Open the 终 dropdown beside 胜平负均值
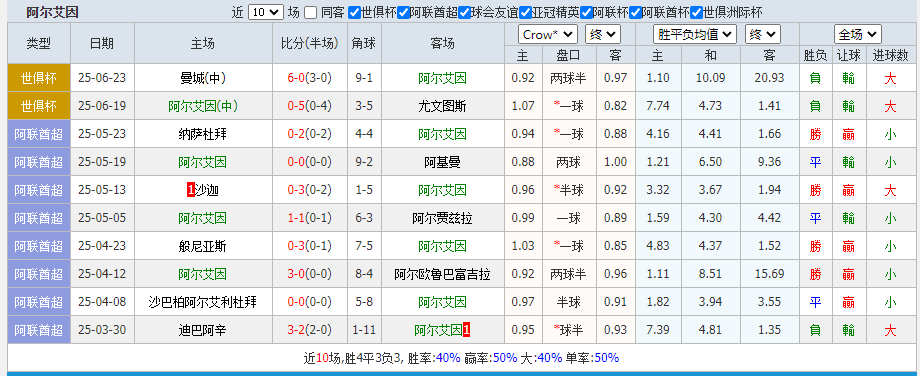The height and width of the screenshot is (376, 920). tap(763, 35)
